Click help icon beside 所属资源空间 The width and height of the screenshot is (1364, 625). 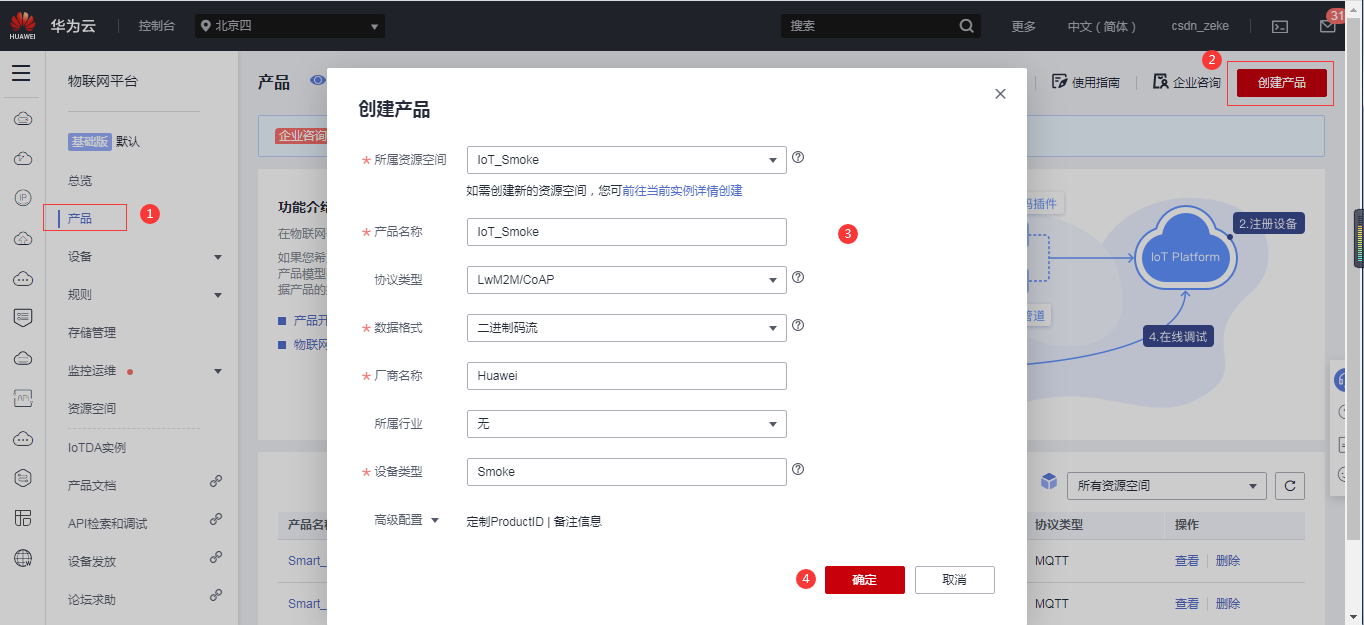pos(798,158)
